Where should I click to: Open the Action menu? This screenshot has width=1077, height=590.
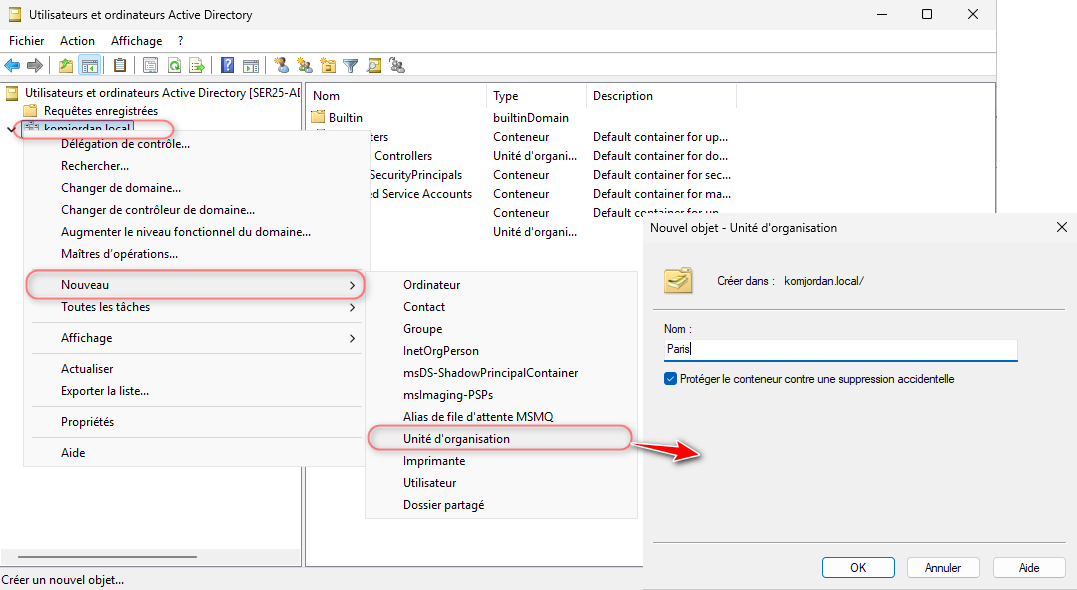pyautogui.click(x=77, y=41)
